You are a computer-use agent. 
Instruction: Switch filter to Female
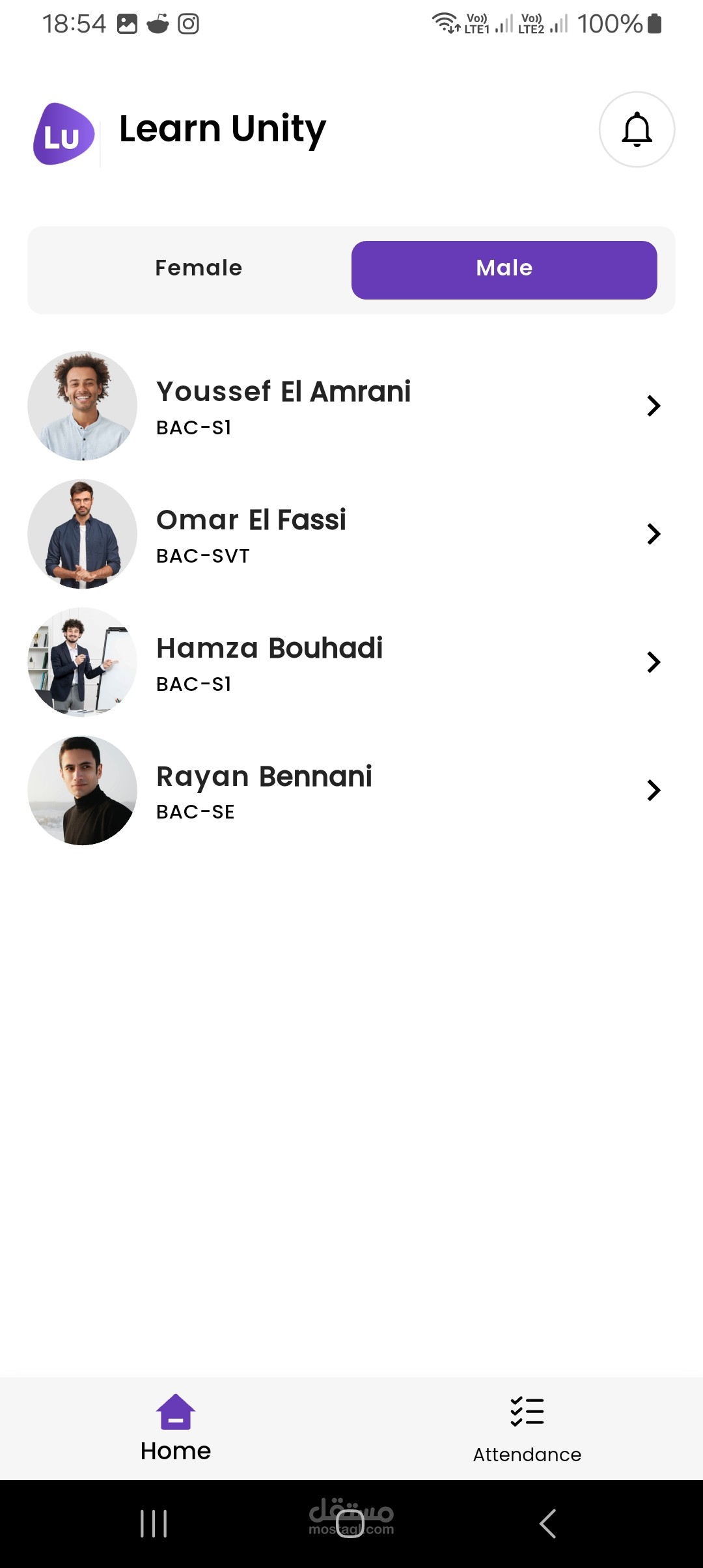[199, 268]
